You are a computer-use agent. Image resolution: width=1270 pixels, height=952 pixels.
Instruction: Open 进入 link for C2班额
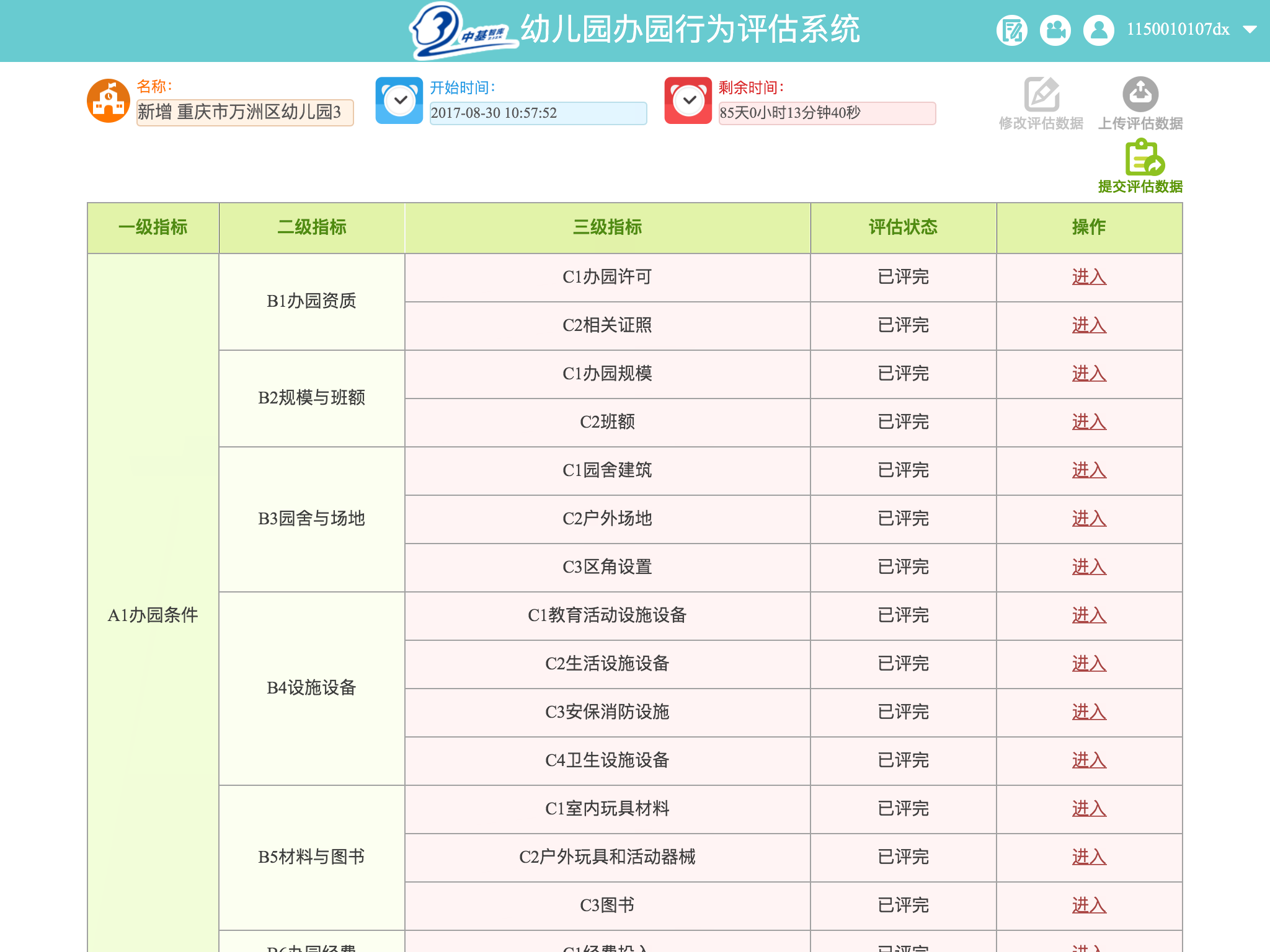1089,422
